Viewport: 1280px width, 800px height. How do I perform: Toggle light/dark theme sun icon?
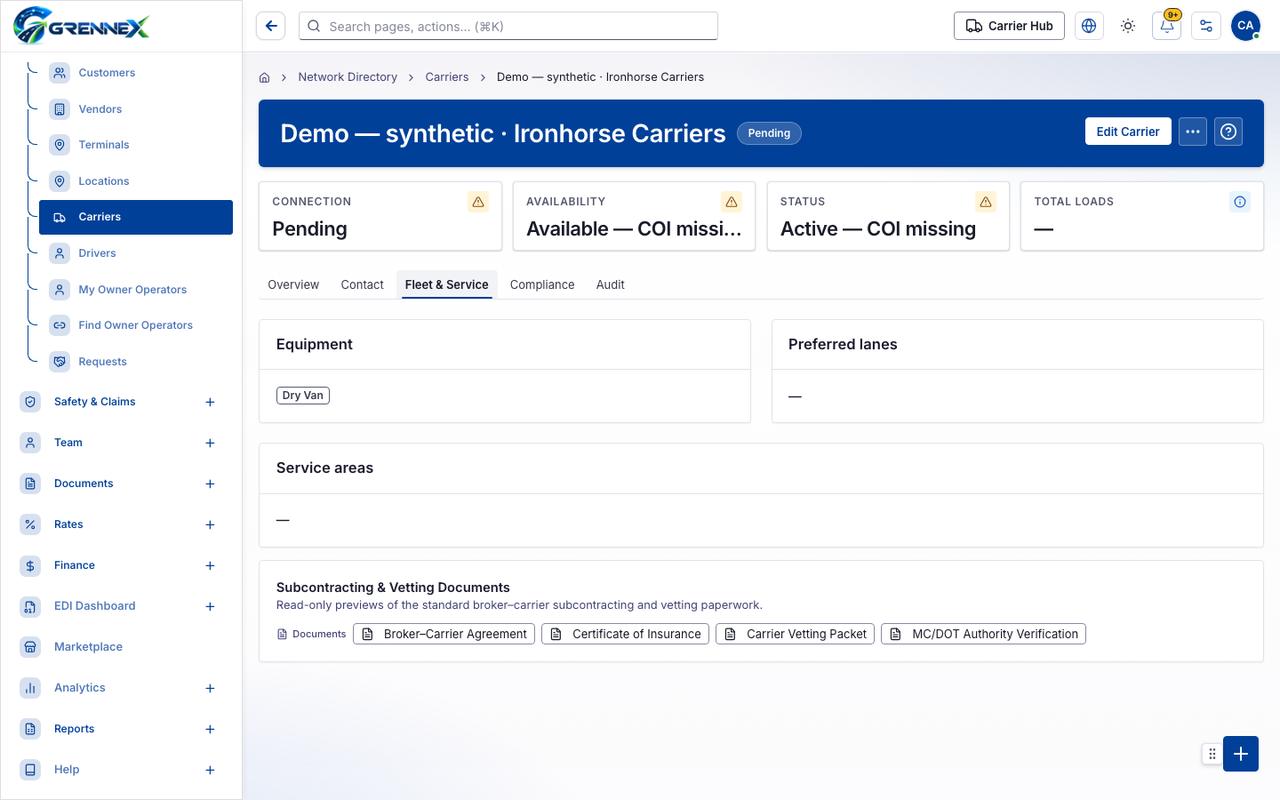coord(1128,26)
